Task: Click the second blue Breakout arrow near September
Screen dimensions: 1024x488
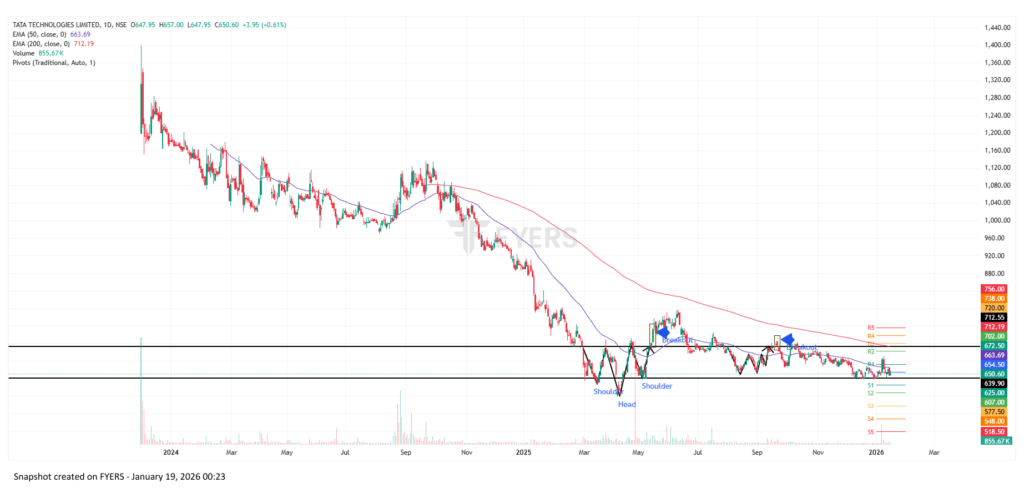Action: (788, 340)
